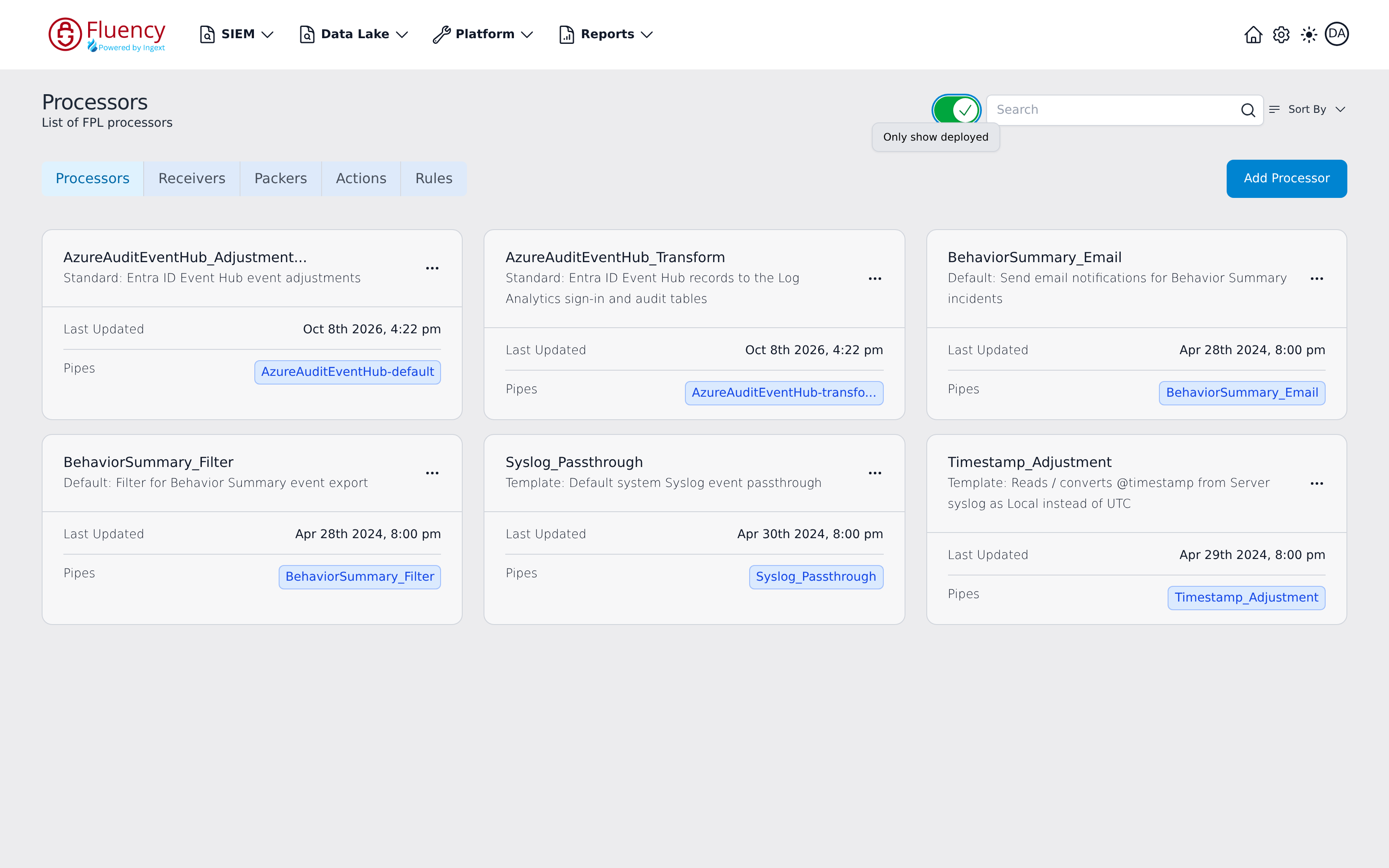
Task: Open options menu for Timestamp_Adjustment card
Action: click(x=1317, y=483)
